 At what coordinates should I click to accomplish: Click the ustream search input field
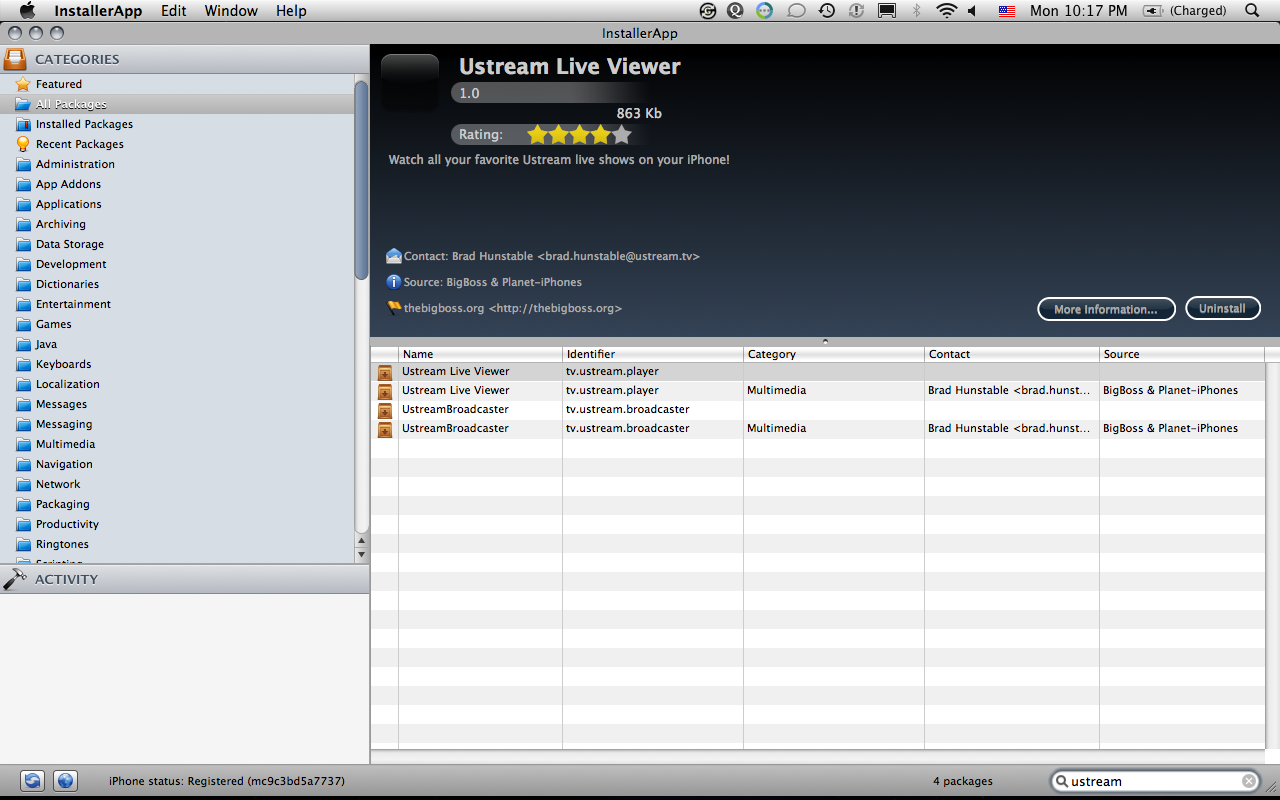tap(1150, 781)
